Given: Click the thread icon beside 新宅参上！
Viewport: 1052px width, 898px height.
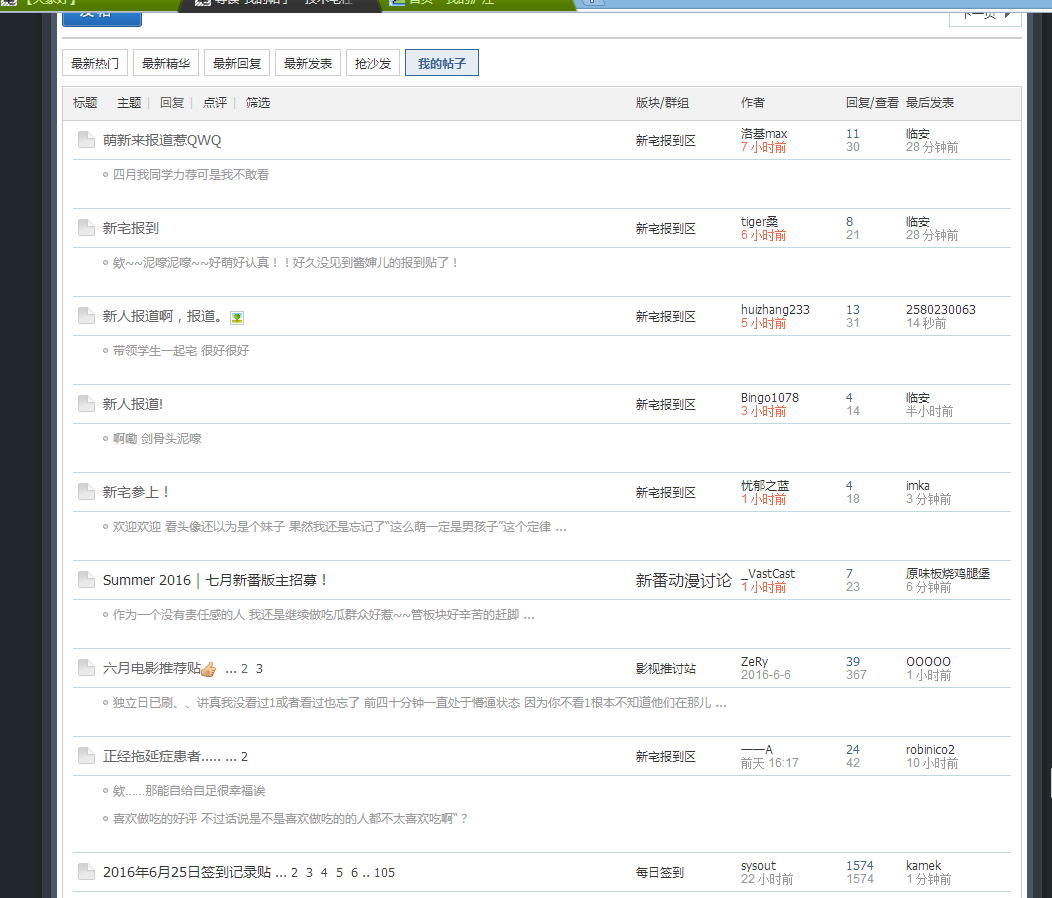Looking at the screenshot, I should pyautogui.click(x=86, y=492).
